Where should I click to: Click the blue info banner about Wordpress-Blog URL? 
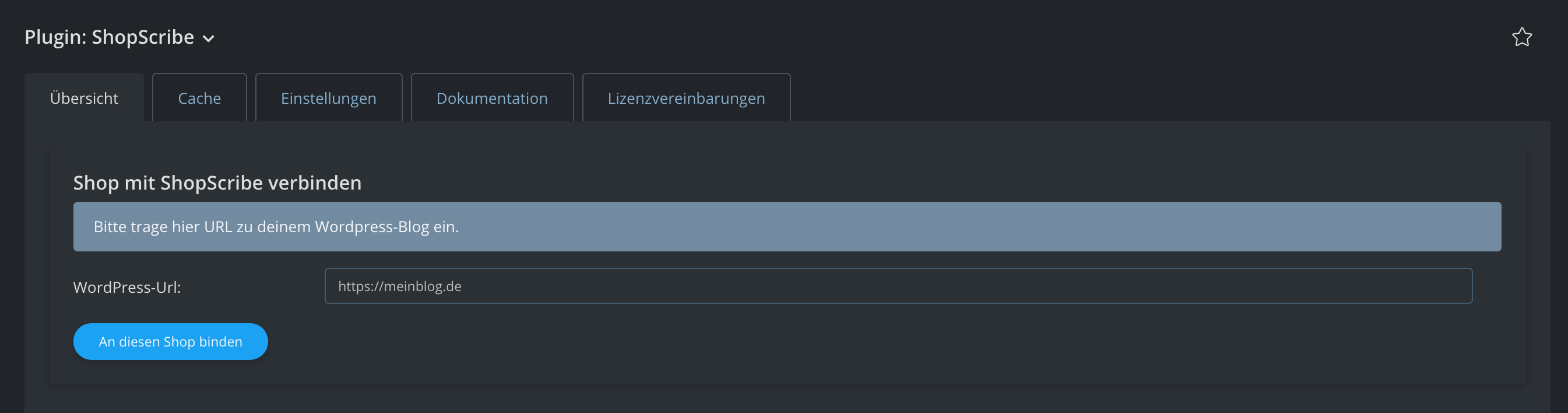click(x=786, y=226)
